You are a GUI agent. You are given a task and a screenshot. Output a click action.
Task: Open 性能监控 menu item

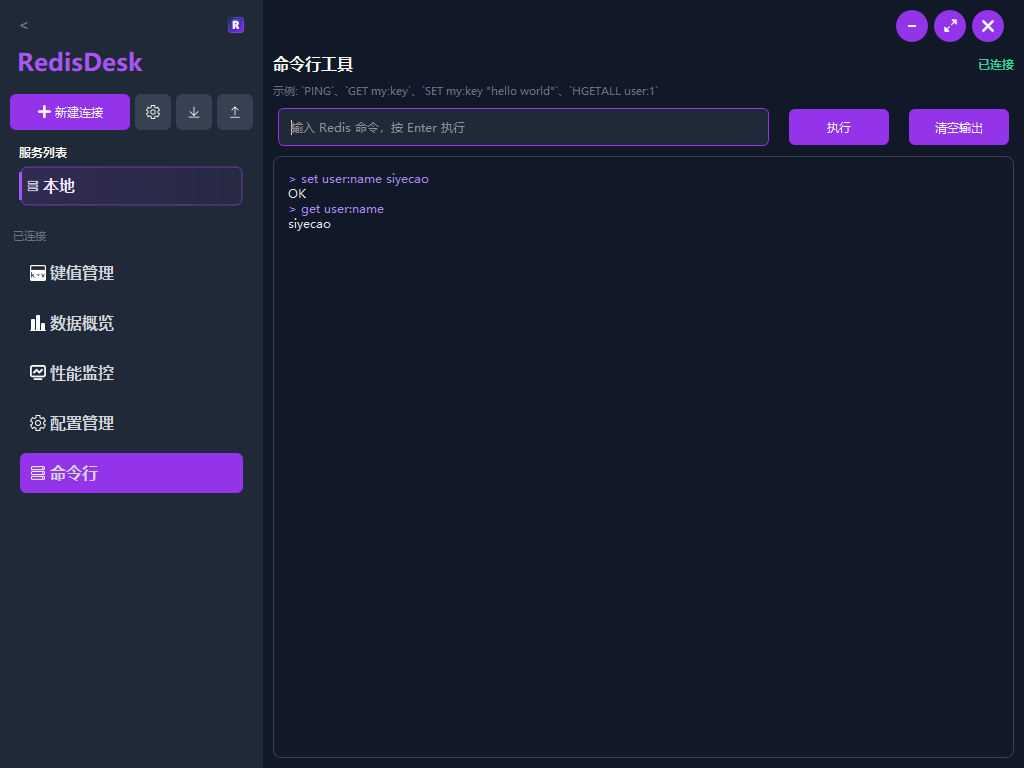click(x=131, y=373)
